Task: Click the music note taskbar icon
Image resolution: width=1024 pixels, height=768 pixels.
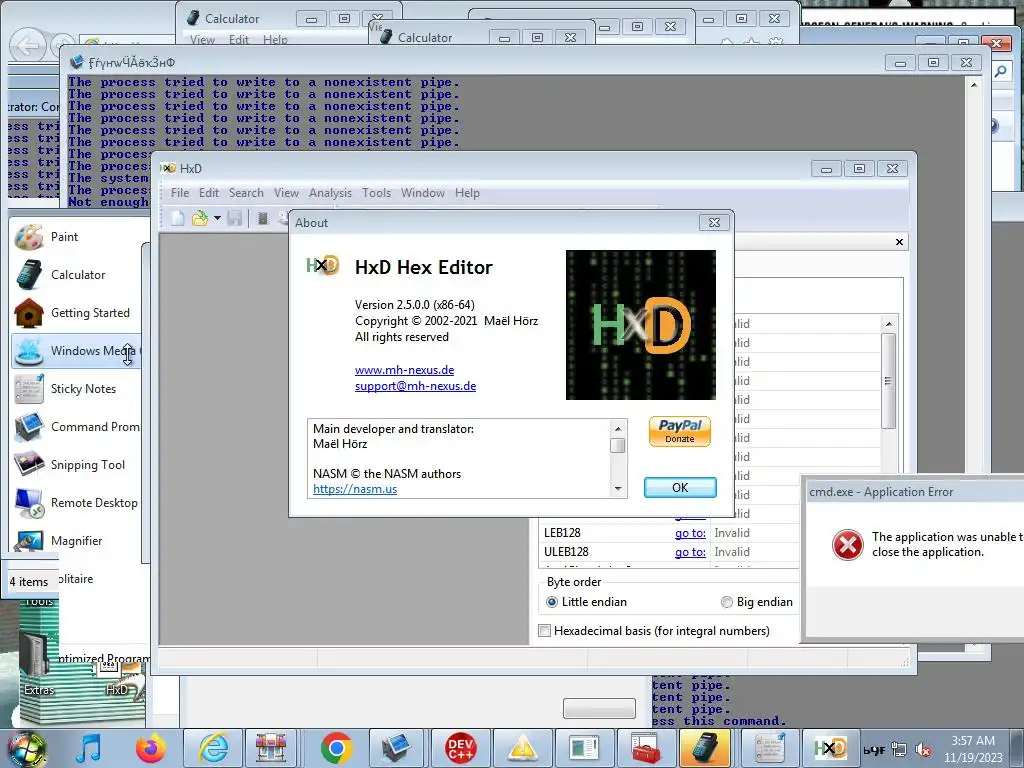Action: click(88, 748)
